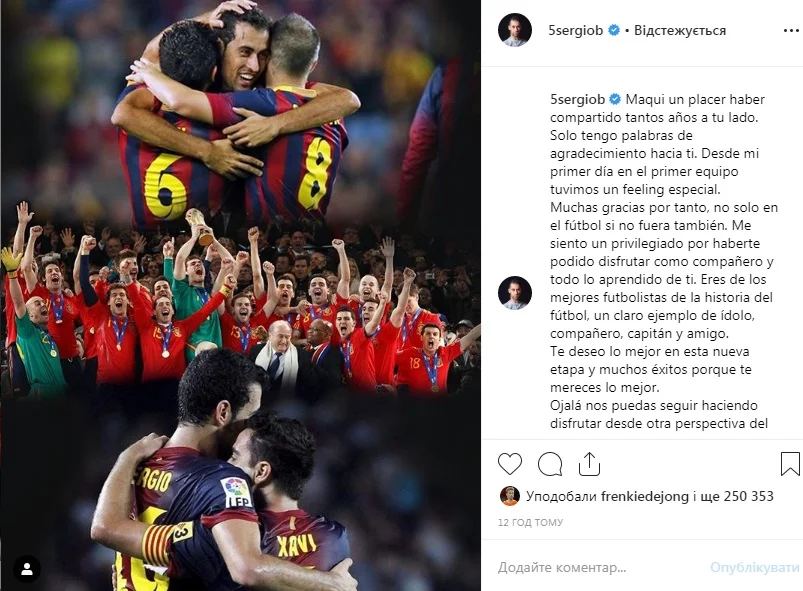Image resolution: width=803 pixels, height=591 pixels.
Task: Focus the Додайте коментар input field
Action: click(x=600, y=567)
